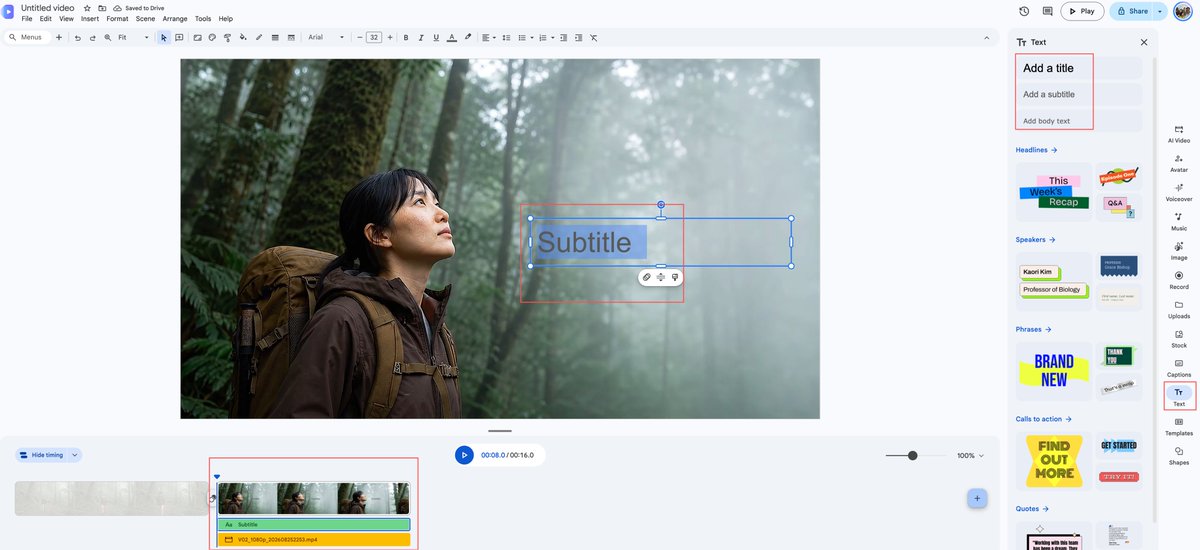1200x550 pixels.
Task: Open the Arial font dropdown
Action: 325,37
